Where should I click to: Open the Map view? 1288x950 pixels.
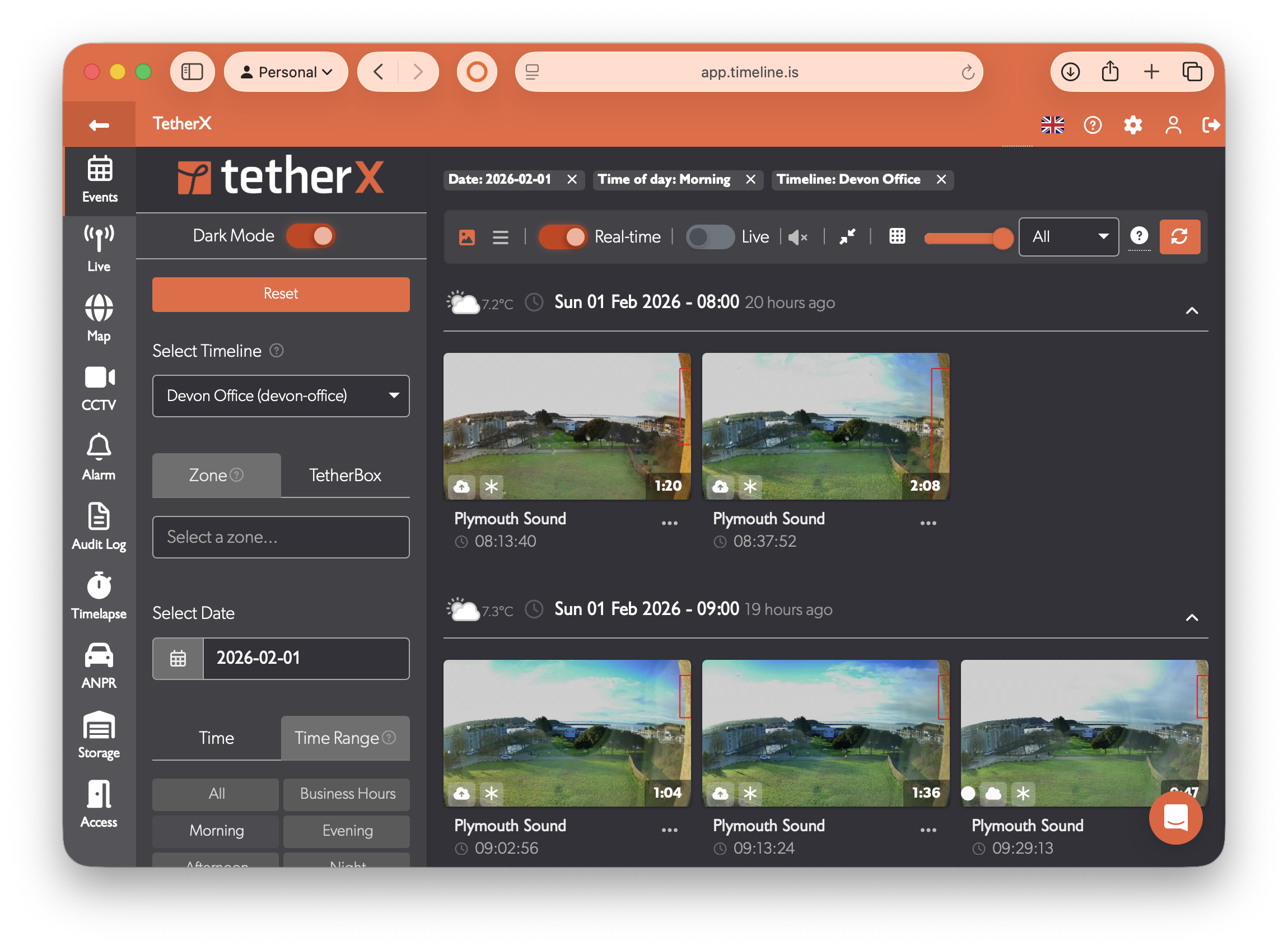pyautogui.click(x=99, y=318)
